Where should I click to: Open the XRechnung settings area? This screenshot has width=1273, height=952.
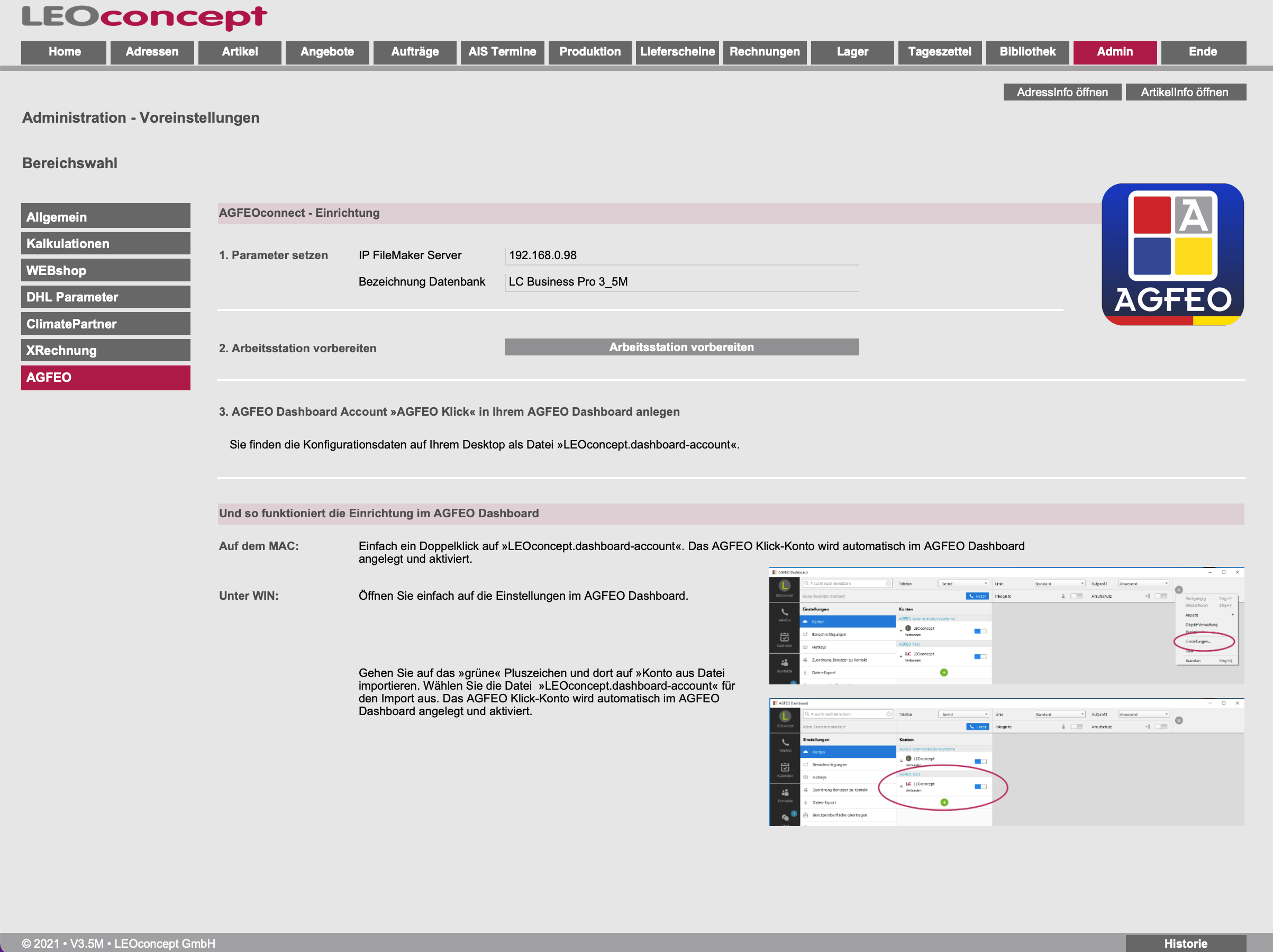coord(106,350)
